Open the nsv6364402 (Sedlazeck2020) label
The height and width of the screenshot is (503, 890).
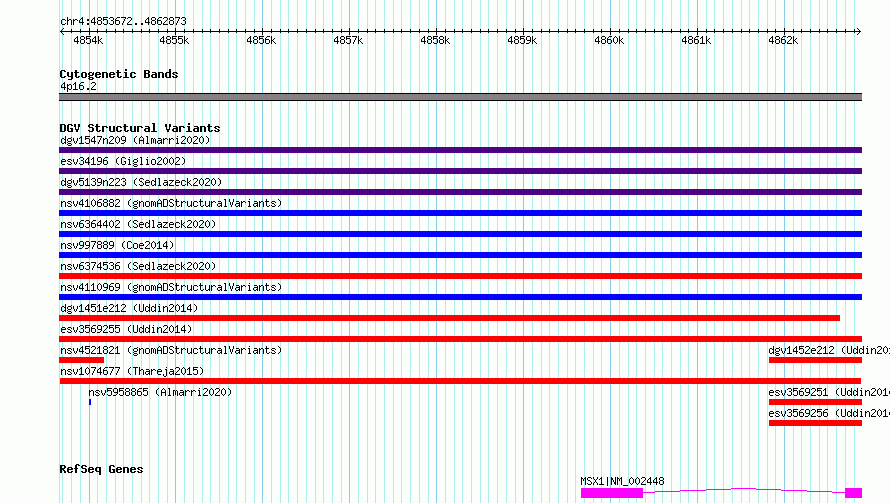click(x=138, y=224)
